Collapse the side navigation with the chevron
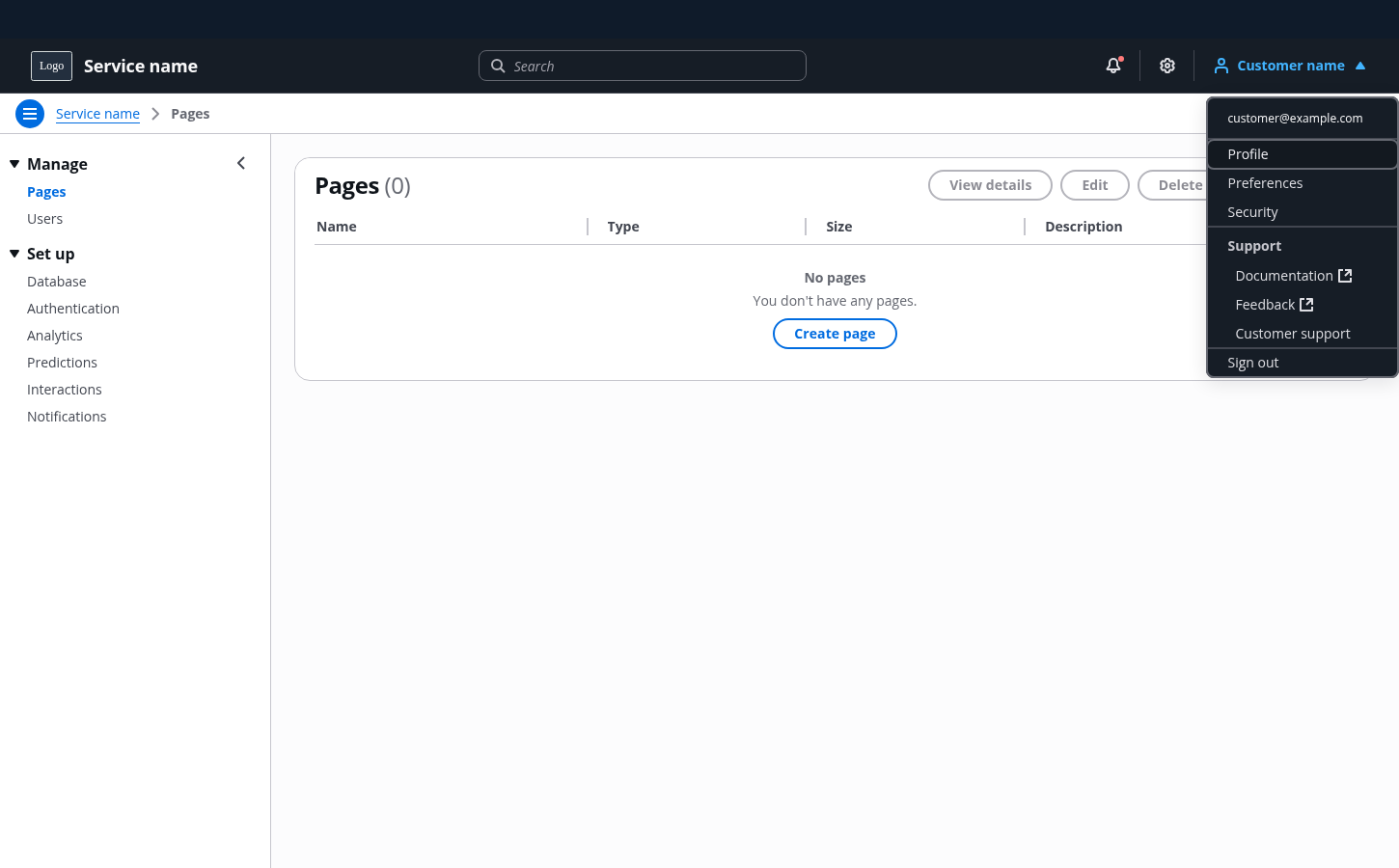The height and width of the screenshot is (868, 1399). point(241,163)
